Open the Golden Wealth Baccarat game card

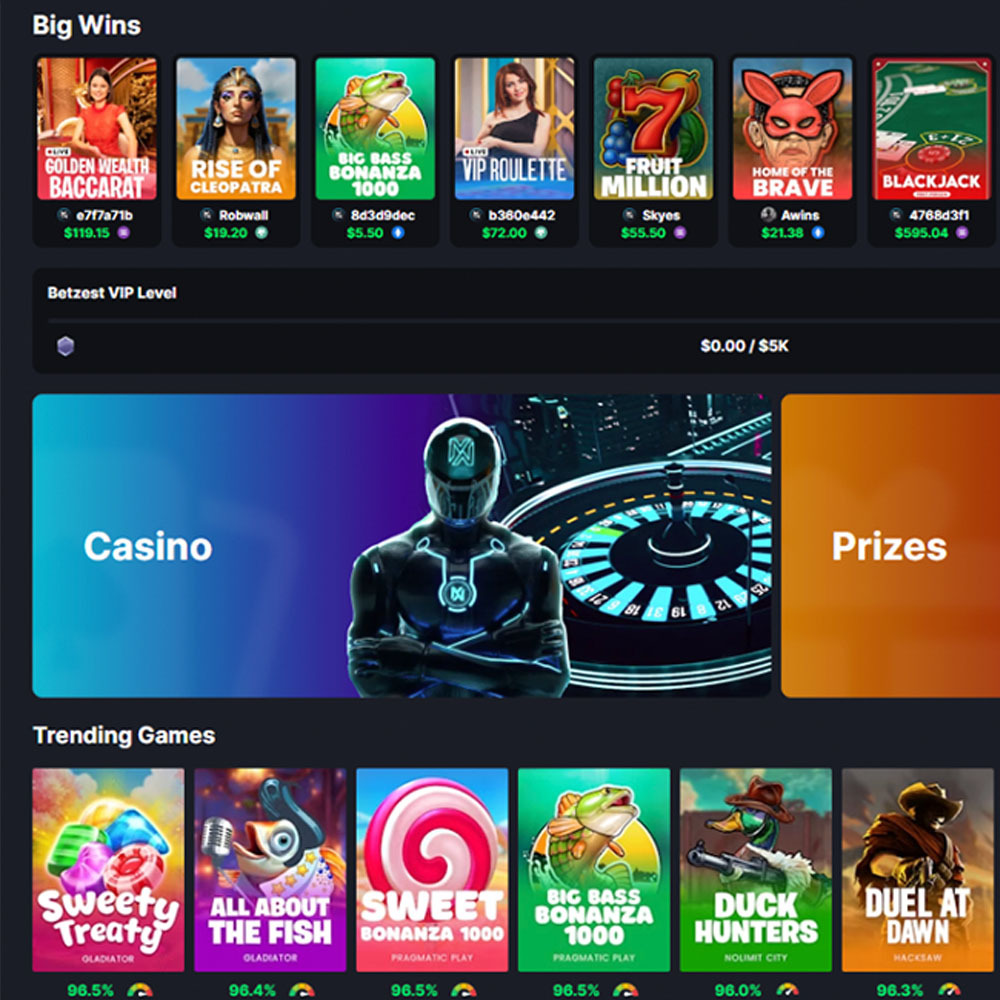(x=97, y=129)
